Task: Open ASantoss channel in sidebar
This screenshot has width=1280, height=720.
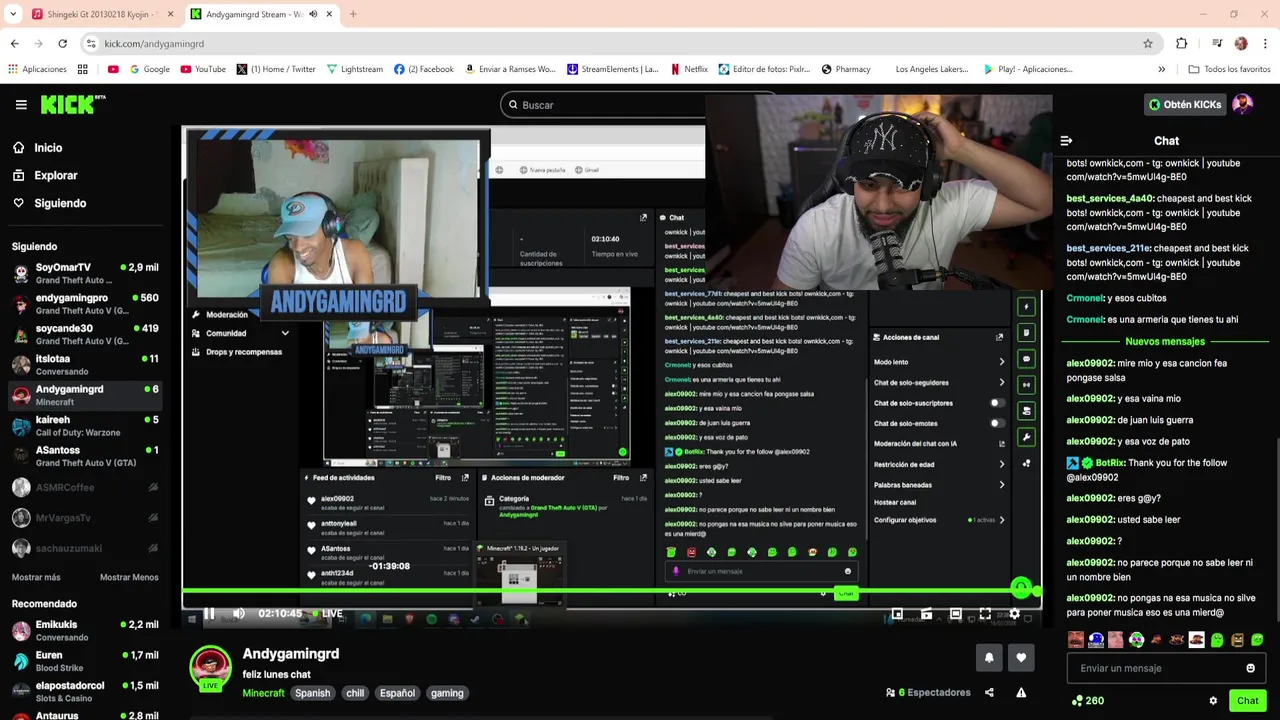Action: 85,456
